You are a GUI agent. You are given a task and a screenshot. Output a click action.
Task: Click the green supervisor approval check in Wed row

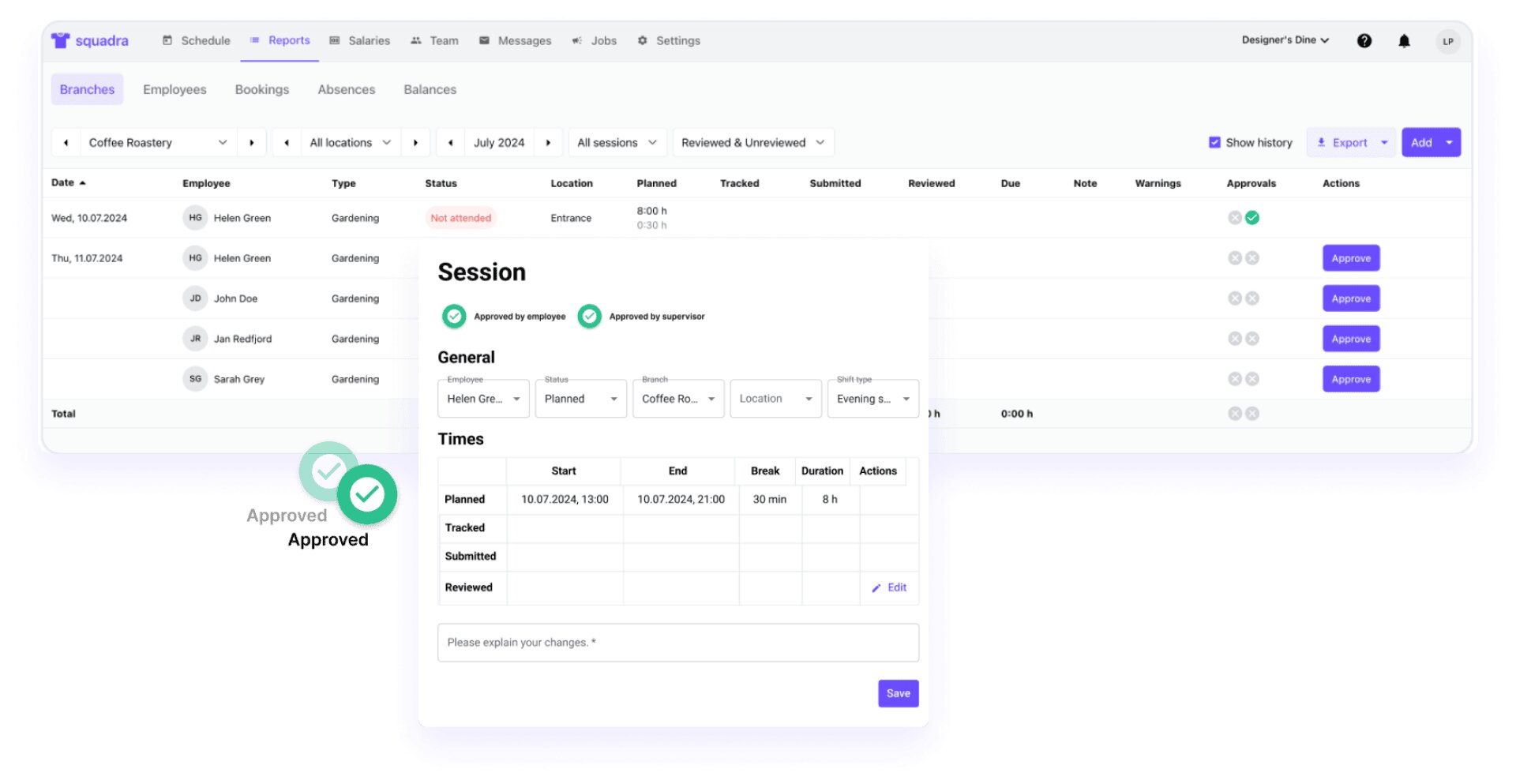pos(1252,218)
